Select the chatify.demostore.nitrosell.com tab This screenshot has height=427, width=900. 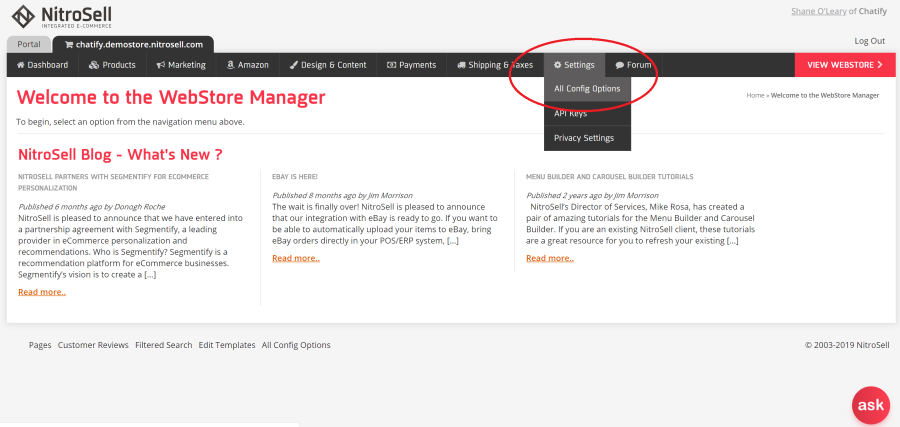pyautogui.click(x=133, y=44)
